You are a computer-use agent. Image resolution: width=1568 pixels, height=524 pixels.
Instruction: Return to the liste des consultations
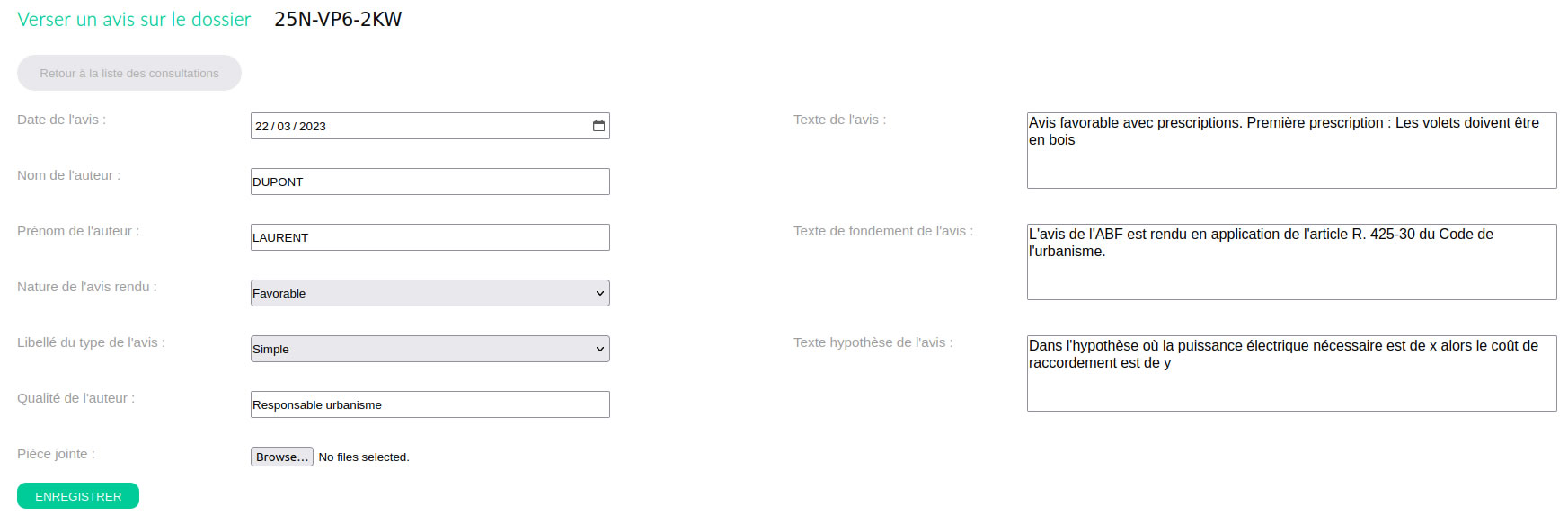pos(129,73)
